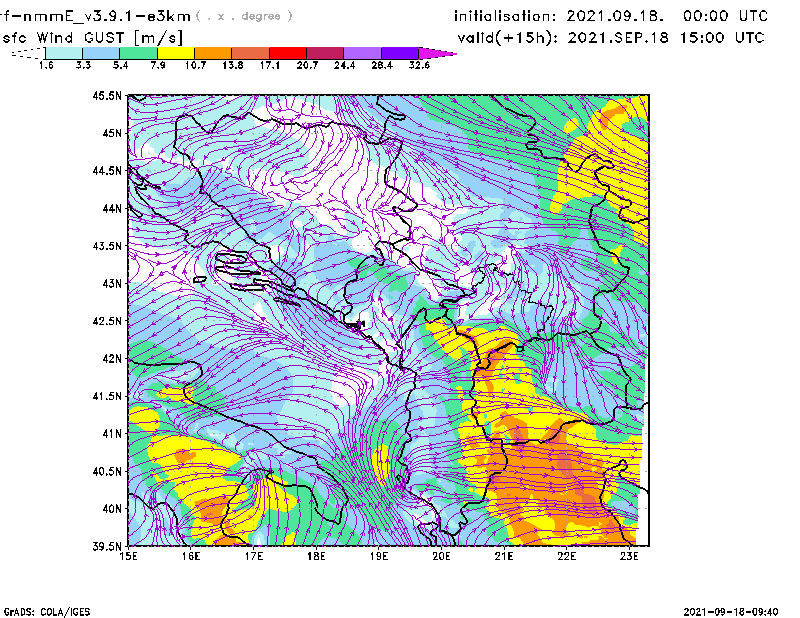Click the violet legend swatch from 28.4
This screenshot has width=800, height=618.
coord(400,53)
